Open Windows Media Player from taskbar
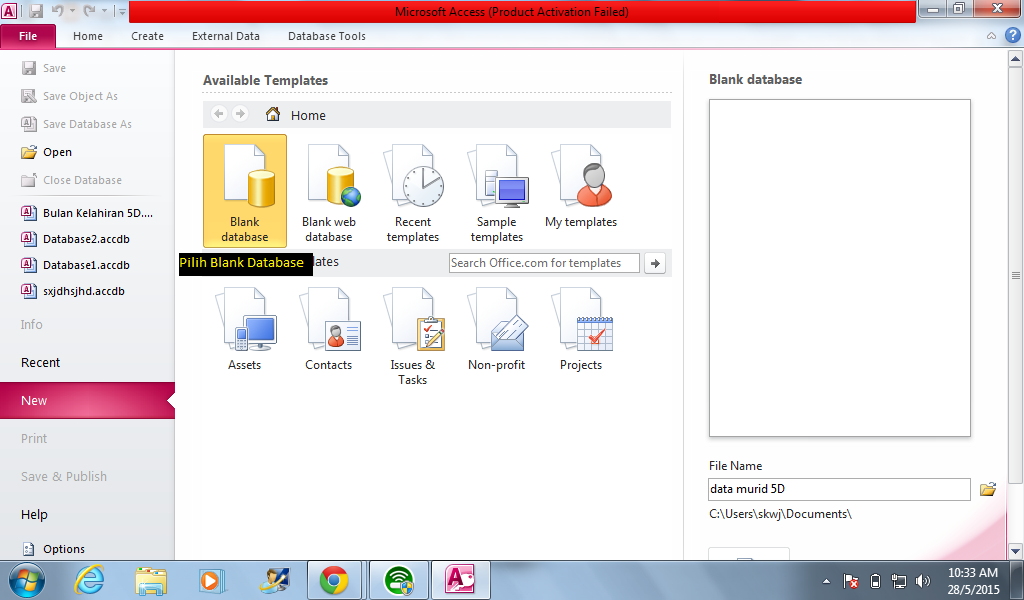Screen dimensions: 1024x600 [212, 580]
